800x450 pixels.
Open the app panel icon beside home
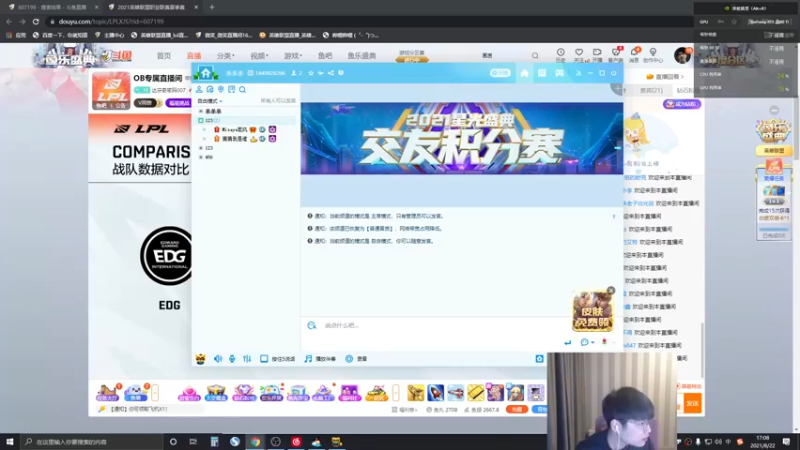click(x=542, y=73)
